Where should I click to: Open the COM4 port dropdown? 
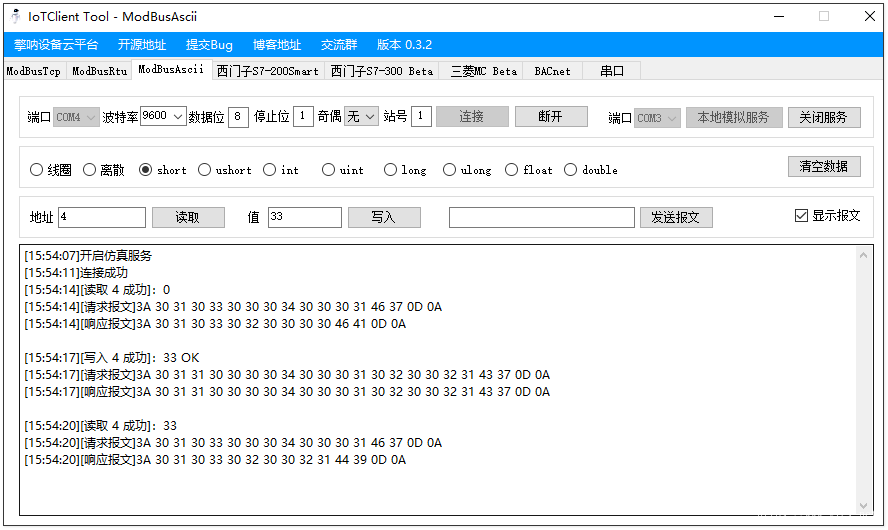click(76, 117)
